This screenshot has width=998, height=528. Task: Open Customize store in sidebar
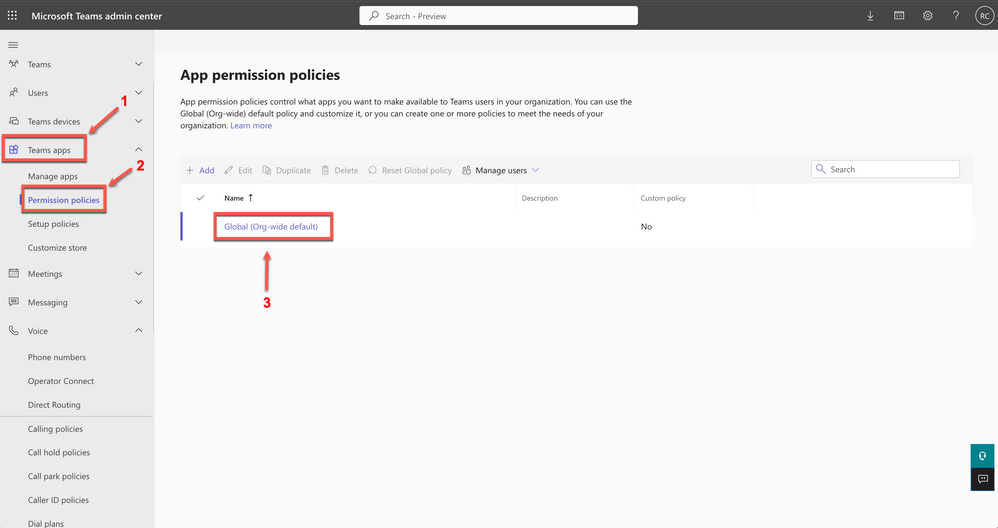pos(57,247)
